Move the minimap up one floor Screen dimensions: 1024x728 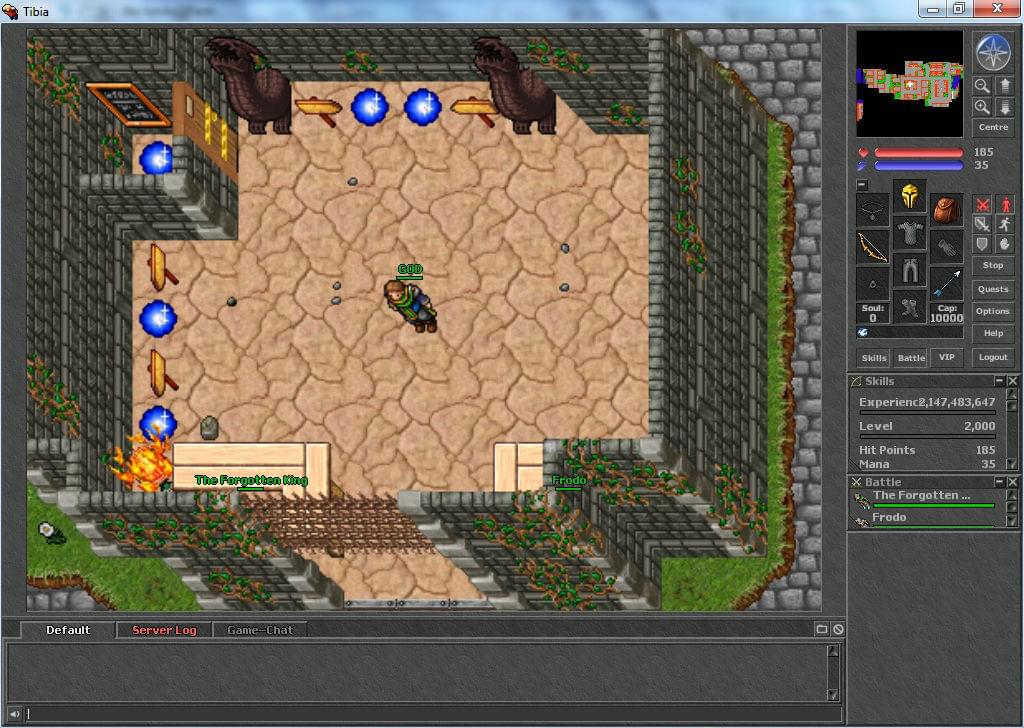tap(1004, 86)
